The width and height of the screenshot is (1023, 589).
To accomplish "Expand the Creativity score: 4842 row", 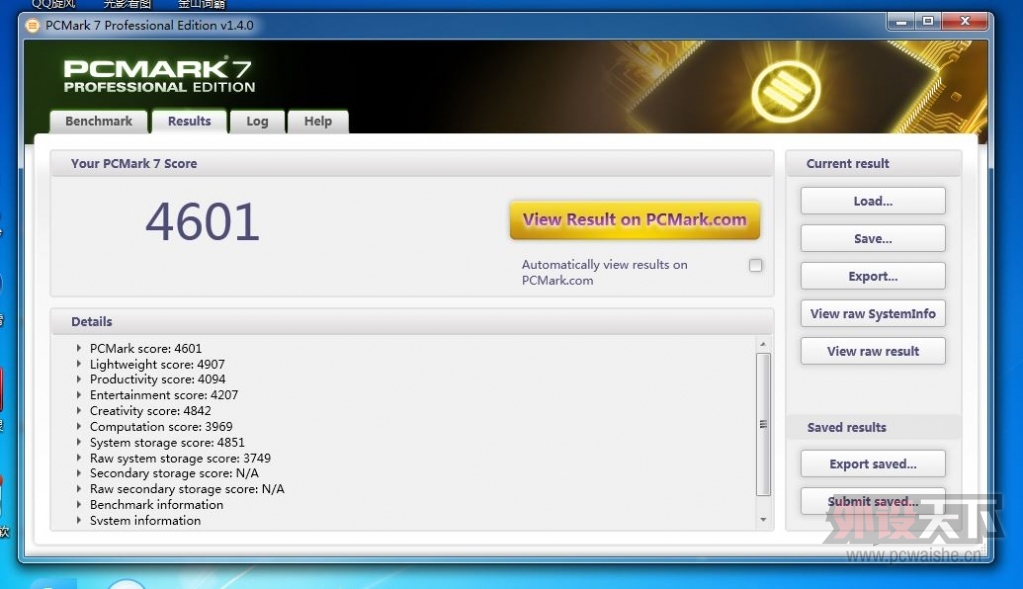I will pos(79,410).
